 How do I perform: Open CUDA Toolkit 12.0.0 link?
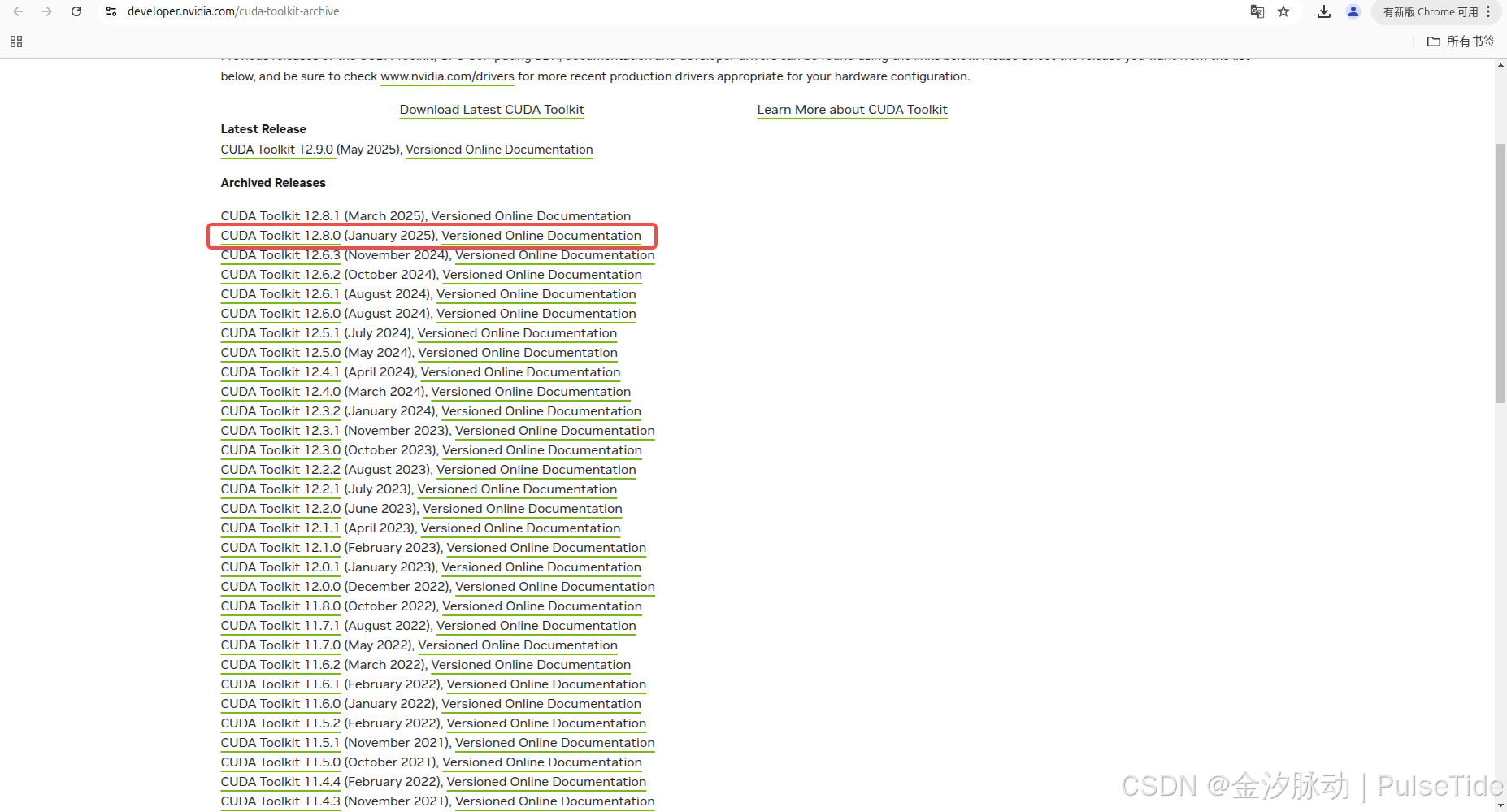pos(280,587)
